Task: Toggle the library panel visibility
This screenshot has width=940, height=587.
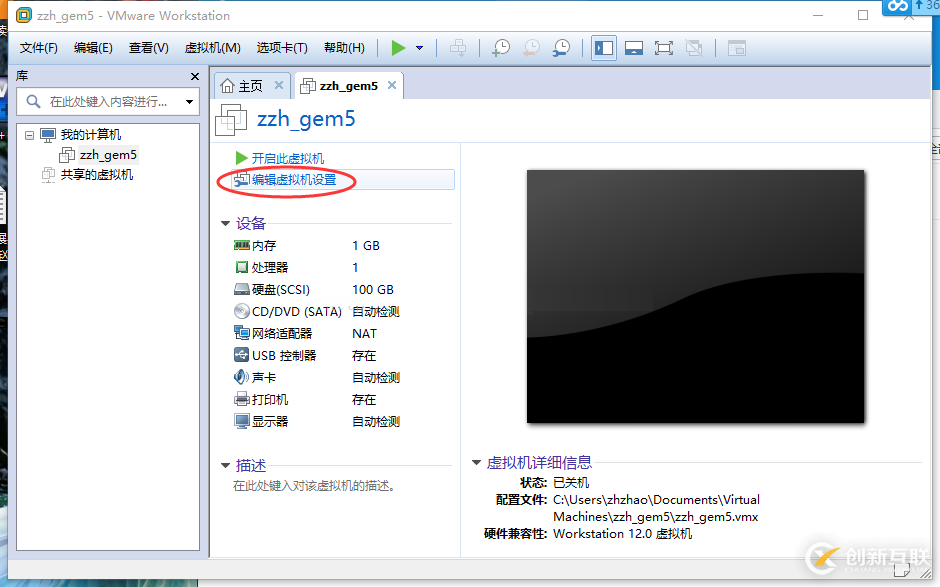Action: (603, 47)
